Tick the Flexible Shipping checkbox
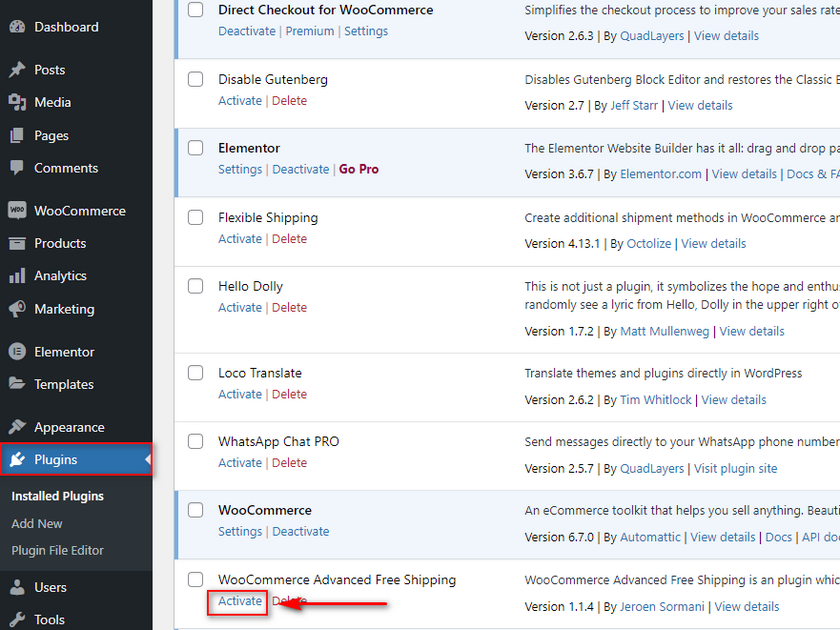 [196, 218]
